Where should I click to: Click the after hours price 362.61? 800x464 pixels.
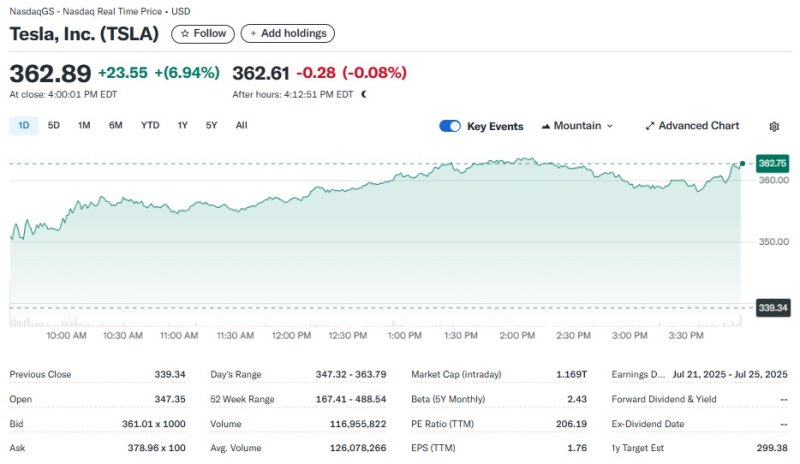click(x=261, y=74)
